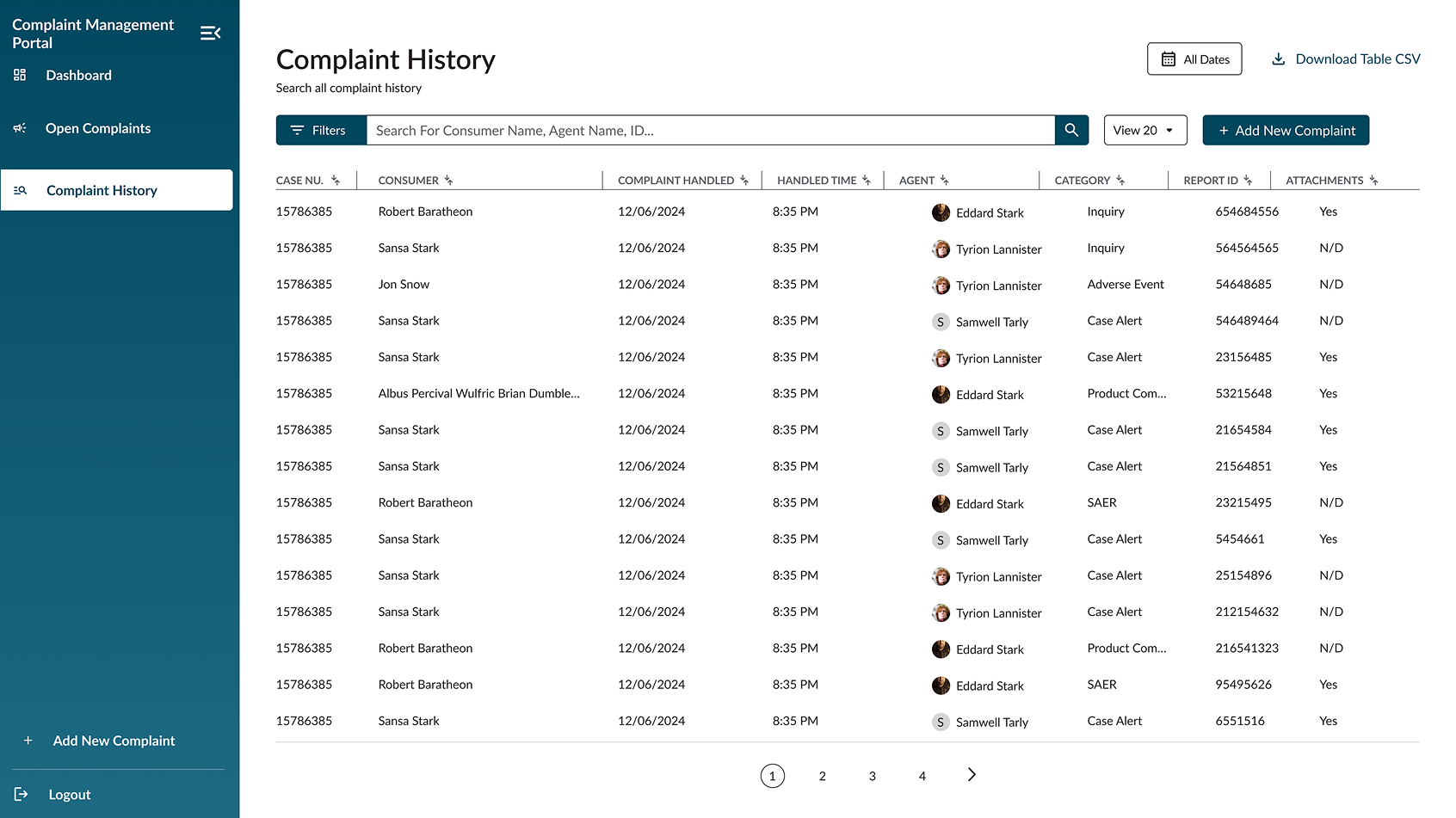Select Complaint History in the sidebar
The image size is (1456, 818).
click(x=102, y=191)
